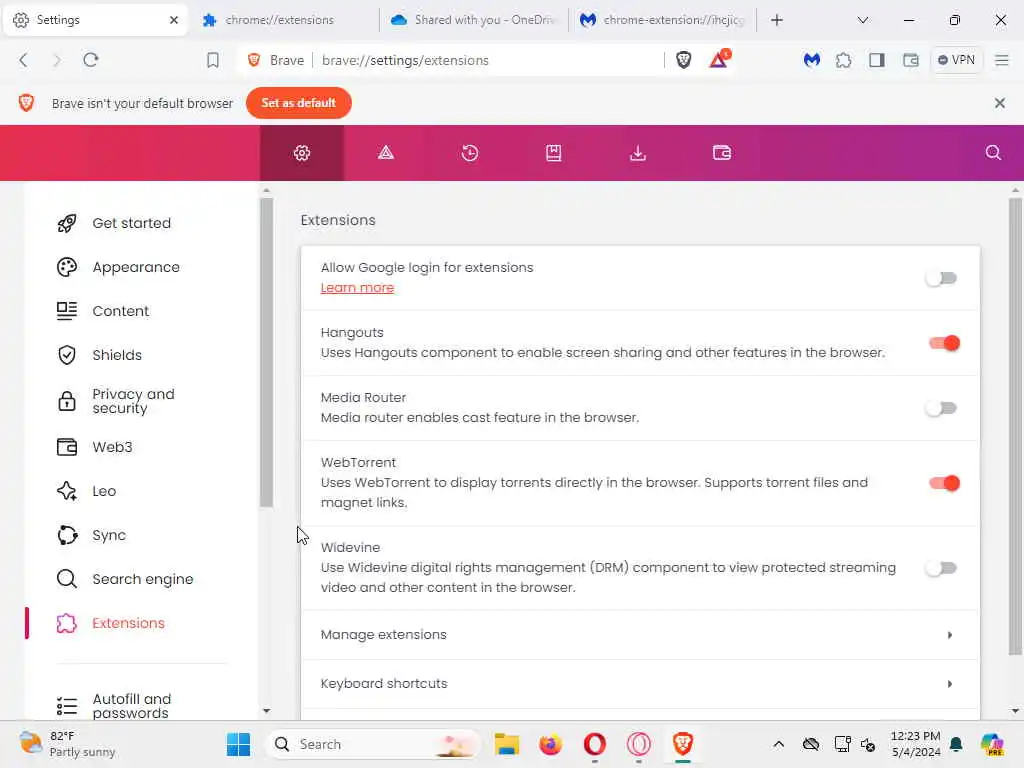This screenshot has width=1024, height=768.
Task: Open File Explorer from the taskbar
Action: (506, 744)
